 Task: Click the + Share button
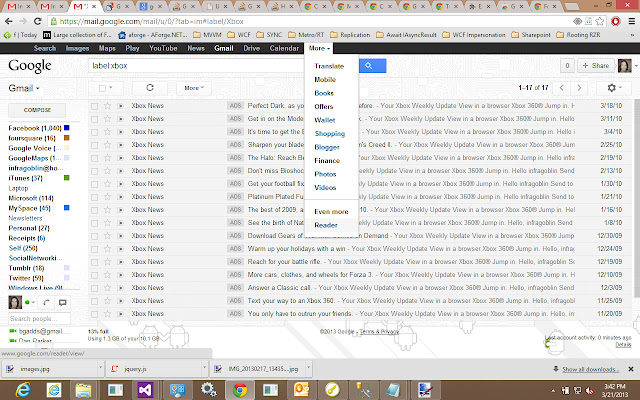coord(596,66)
